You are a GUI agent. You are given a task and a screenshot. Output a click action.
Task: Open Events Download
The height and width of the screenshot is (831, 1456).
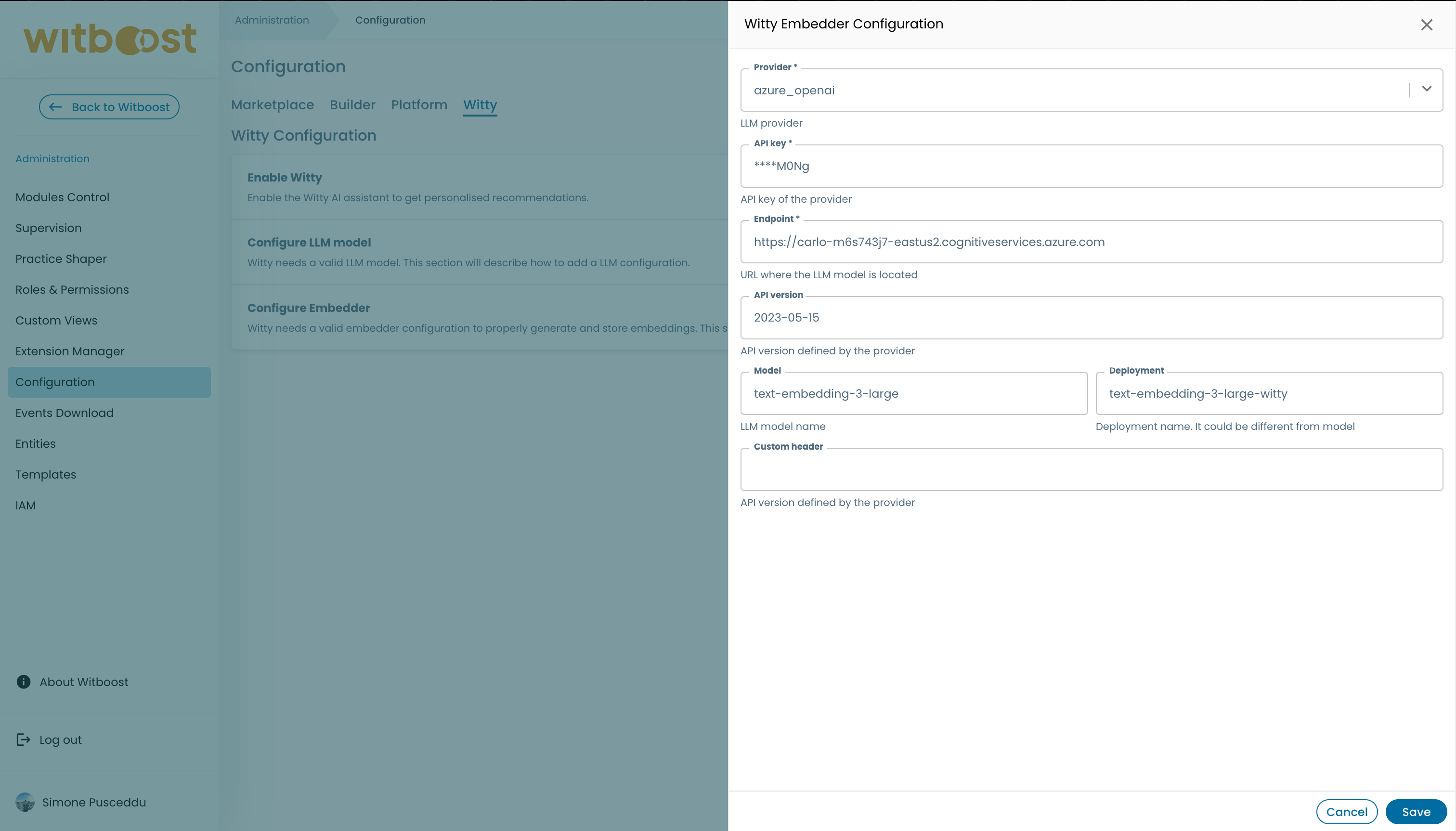click(x=109, y=413)
